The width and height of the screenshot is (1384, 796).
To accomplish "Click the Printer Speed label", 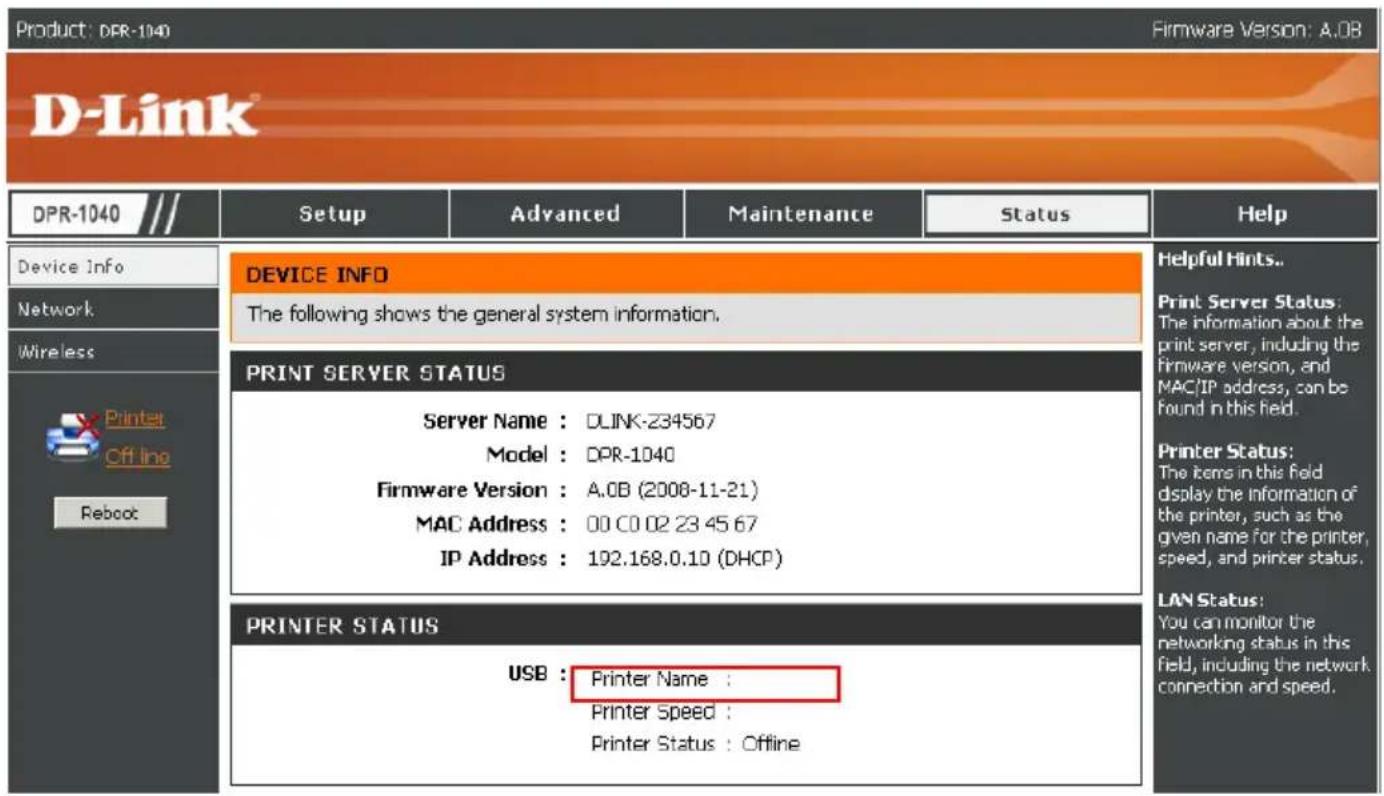I will 653,712.
